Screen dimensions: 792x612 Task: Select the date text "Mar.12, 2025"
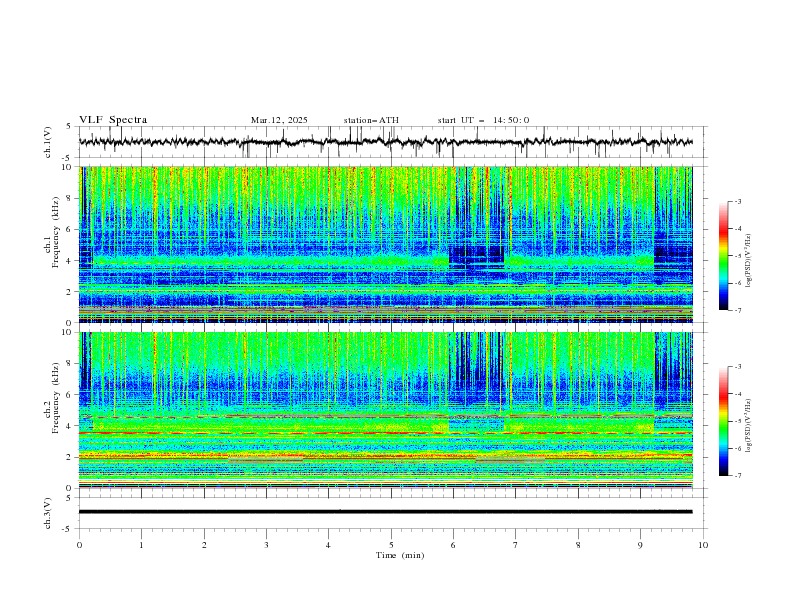coord(279,120)
